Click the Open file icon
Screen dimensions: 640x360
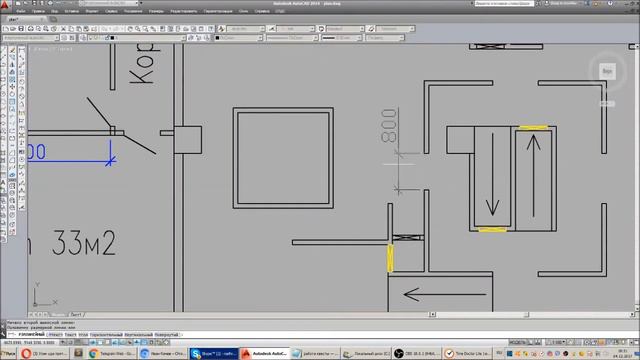pos(13,29)
